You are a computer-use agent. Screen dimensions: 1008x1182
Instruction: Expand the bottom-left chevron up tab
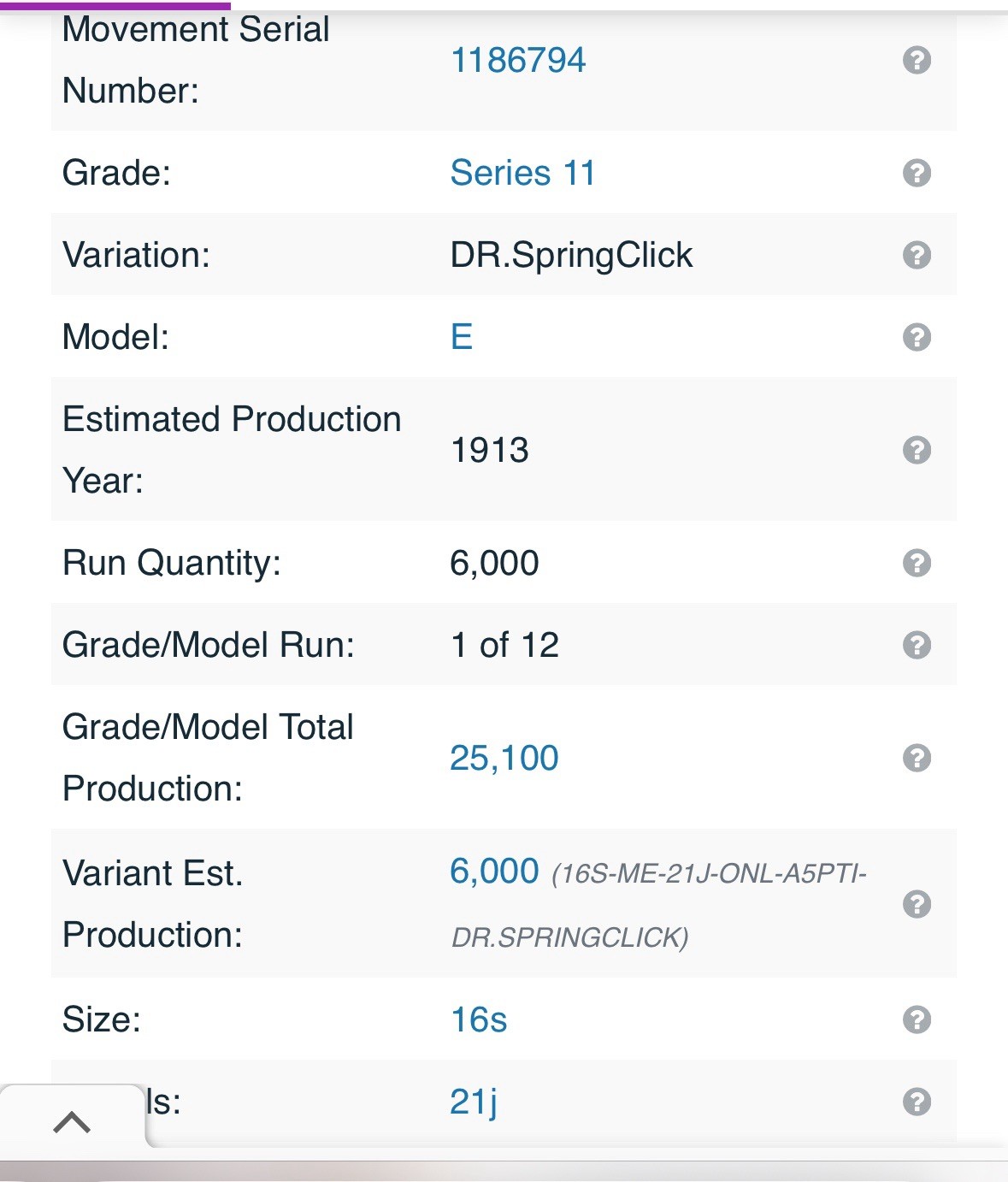(x=72, y=1121)
